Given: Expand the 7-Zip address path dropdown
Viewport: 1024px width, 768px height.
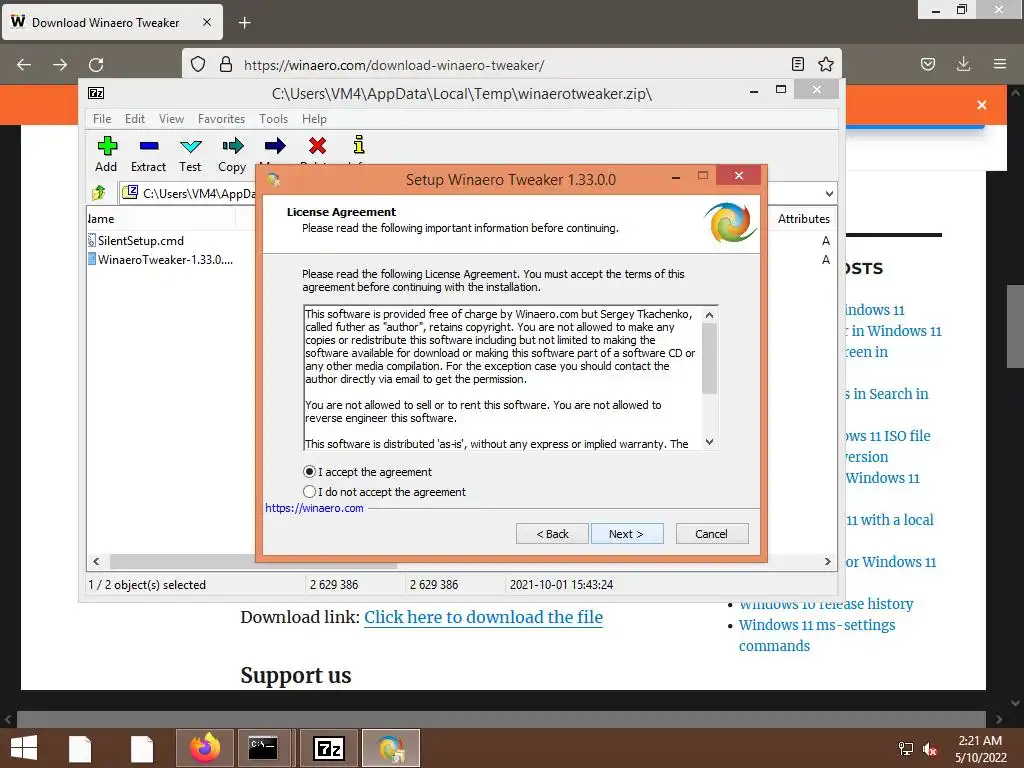Looking at the screenshot, I should pyautogui.click(x=829, y=193).
